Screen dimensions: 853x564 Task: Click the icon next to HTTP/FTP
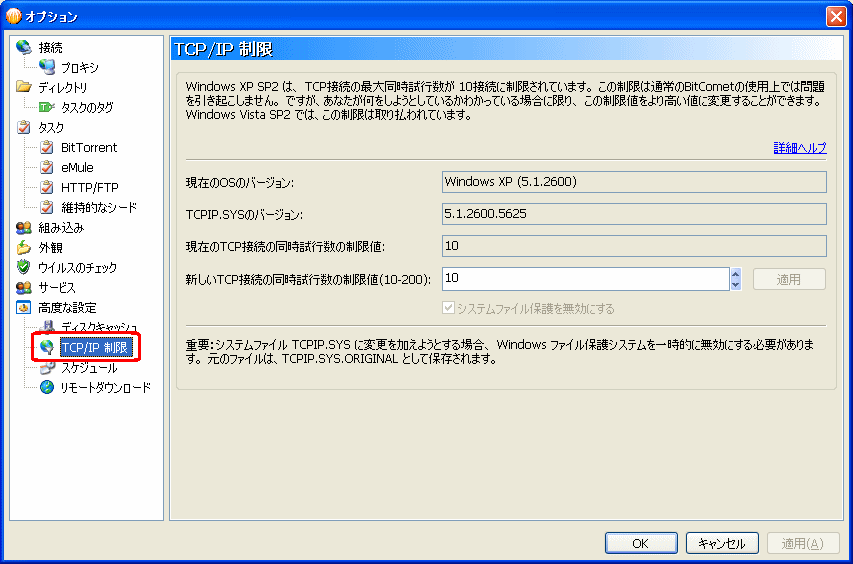[47, 188]
